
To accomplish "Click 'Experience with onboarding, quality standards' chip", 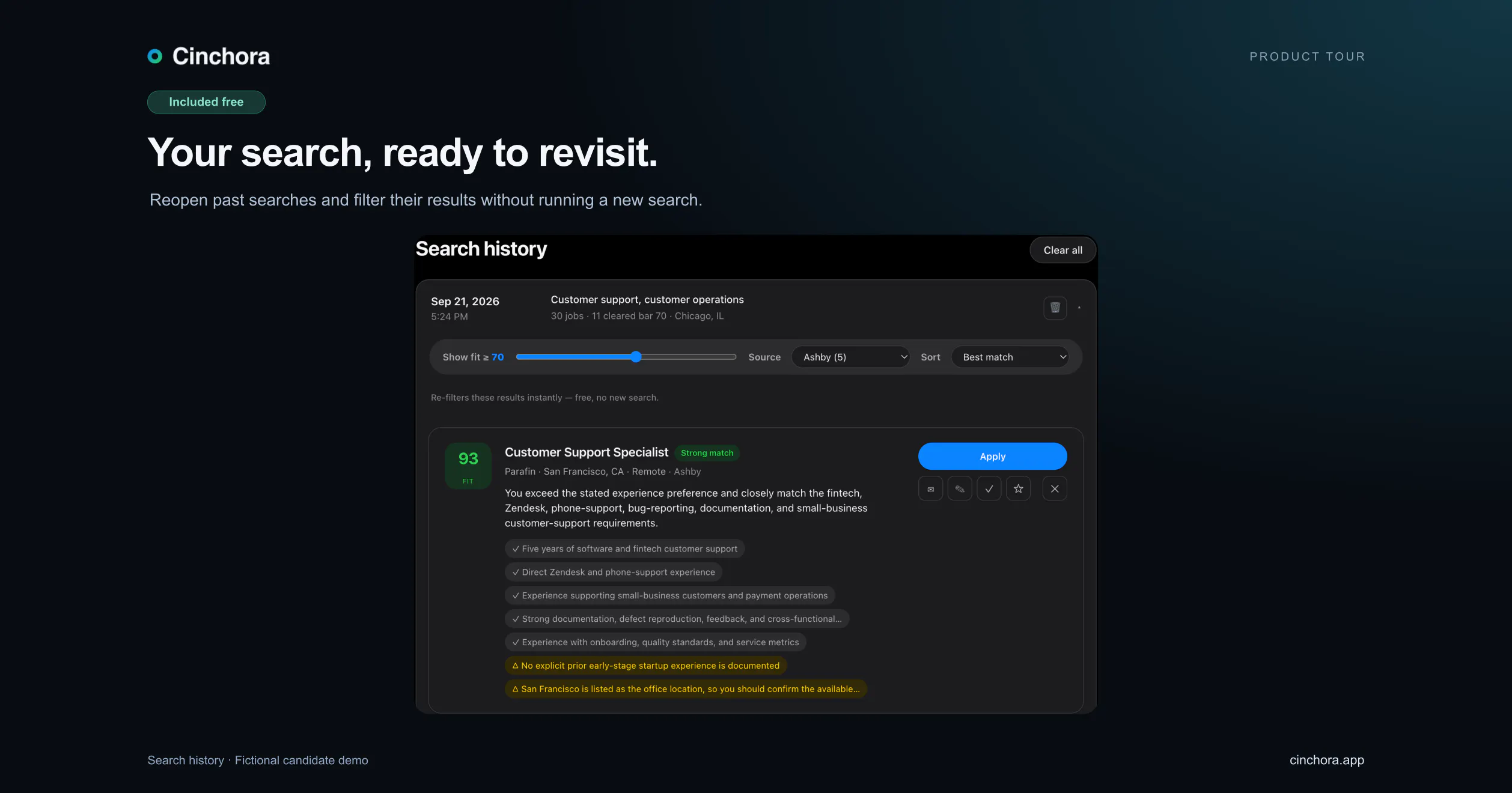I will 655,642.
